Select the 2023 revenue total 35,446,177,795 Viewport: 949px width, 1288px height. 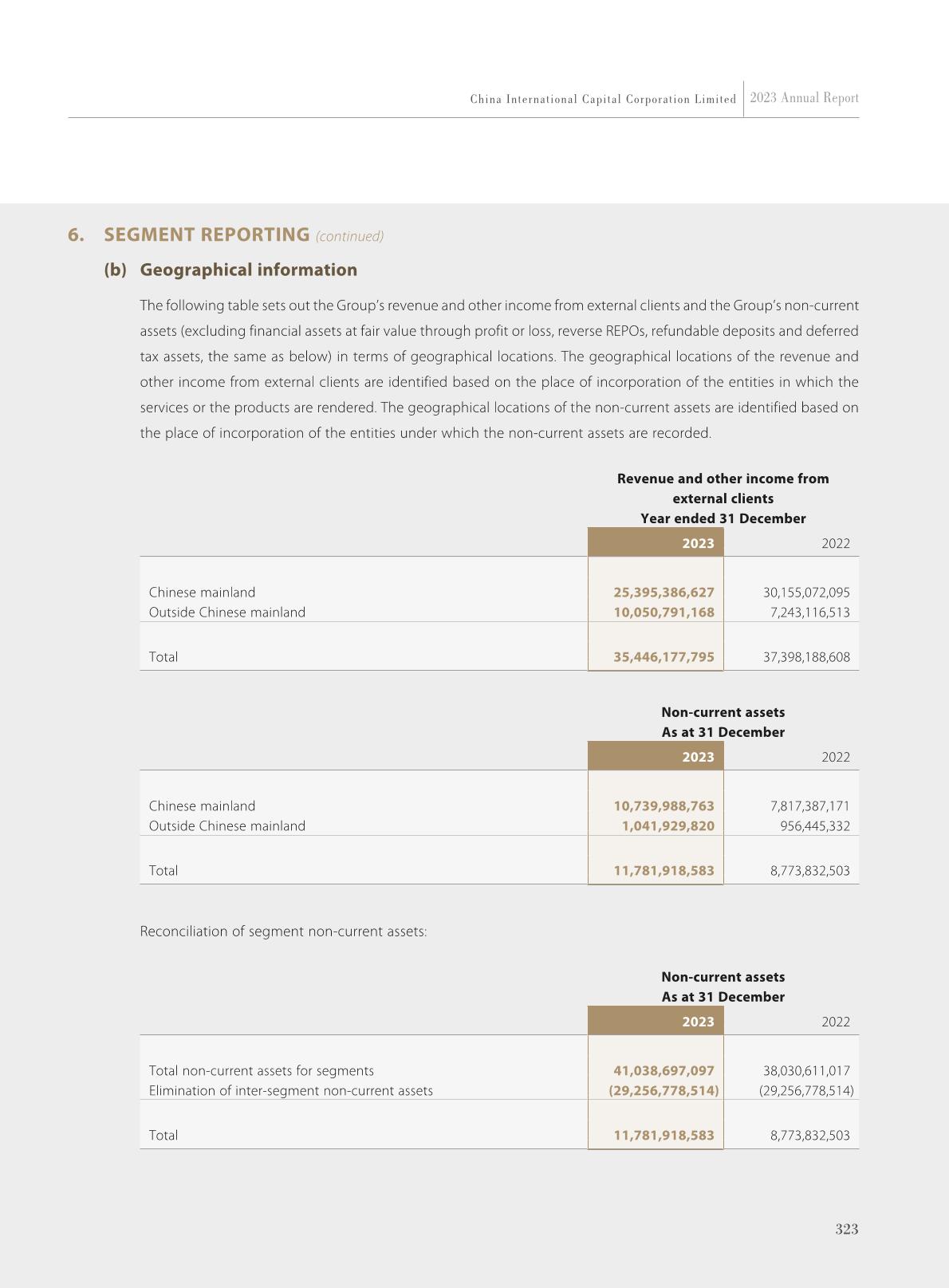(x=664, y=657)
